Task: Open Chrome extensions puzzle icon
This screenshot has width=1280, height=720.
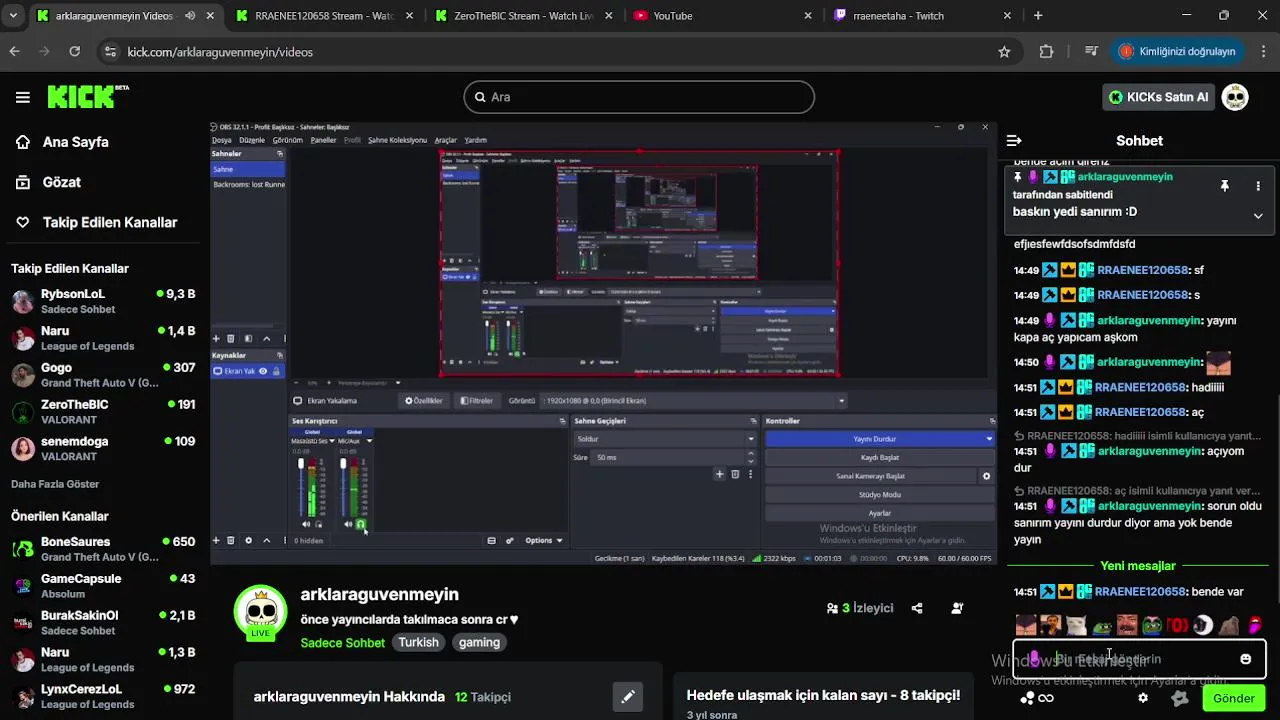Action: pyautogui.click(x=1046, y=51)
